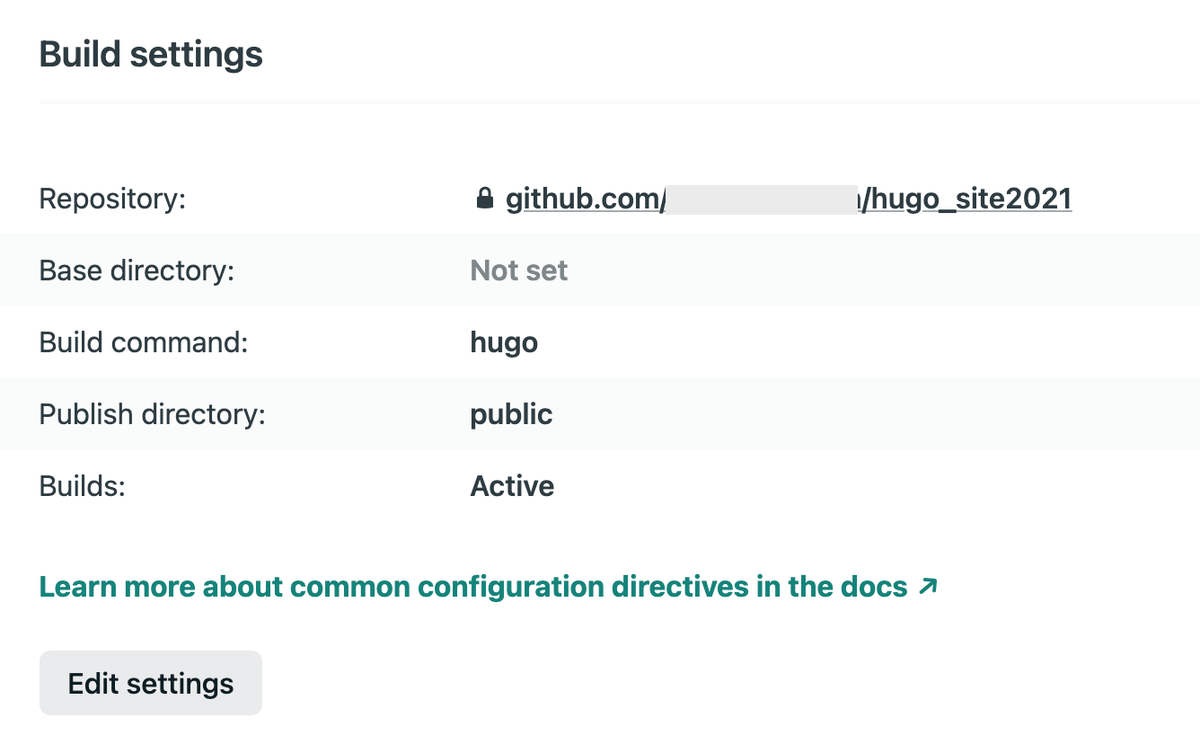Click the divider line below Build settings heading

(x=619, y=102)
